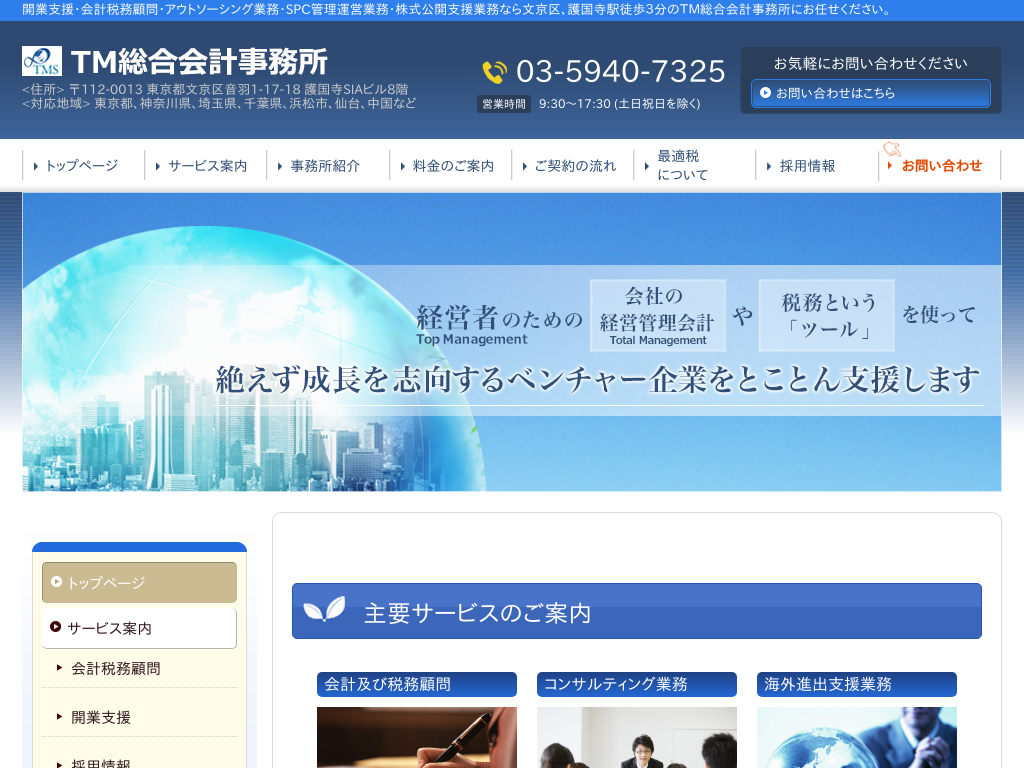This screenshot has height=768, width=1024.
Task: Click the bullet icon beside sidebar トップページ
Action: [x=56, y=581]
